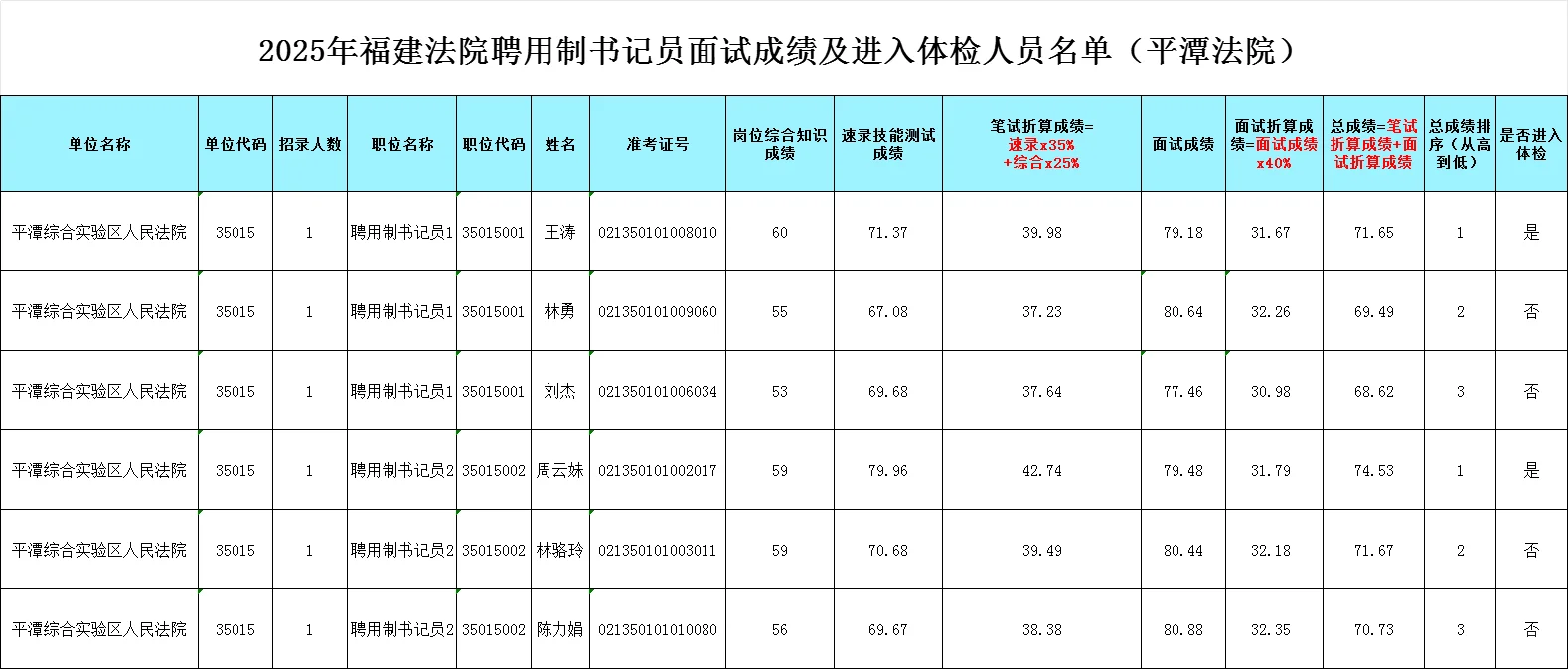This screenshot has width=1568, height=669.
Task: Select the 单位代码 column header
Action: coord(235,144)
